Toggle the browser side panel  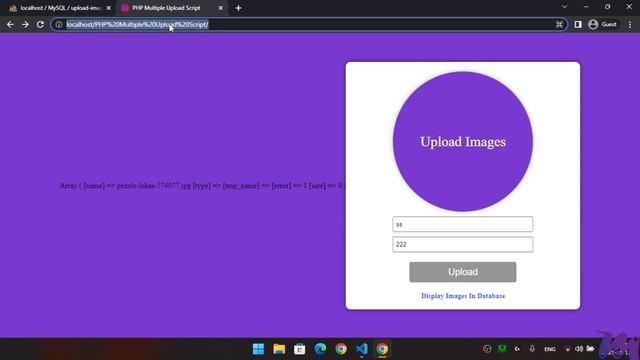(578, 24)
